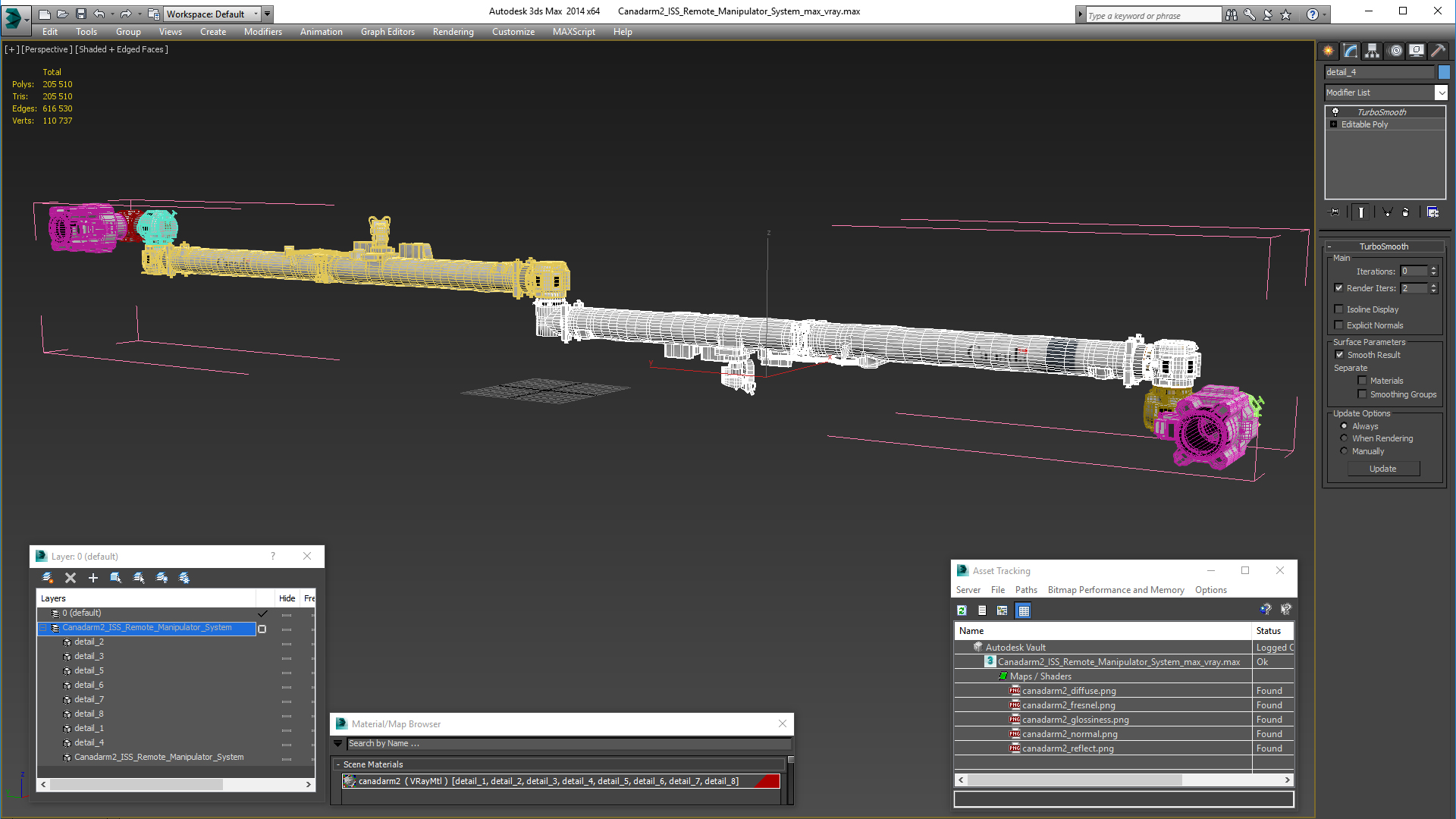Open the Rendering menu
Image resolution: width=1456 pixels, height=819 pixels.
[453, 32]
